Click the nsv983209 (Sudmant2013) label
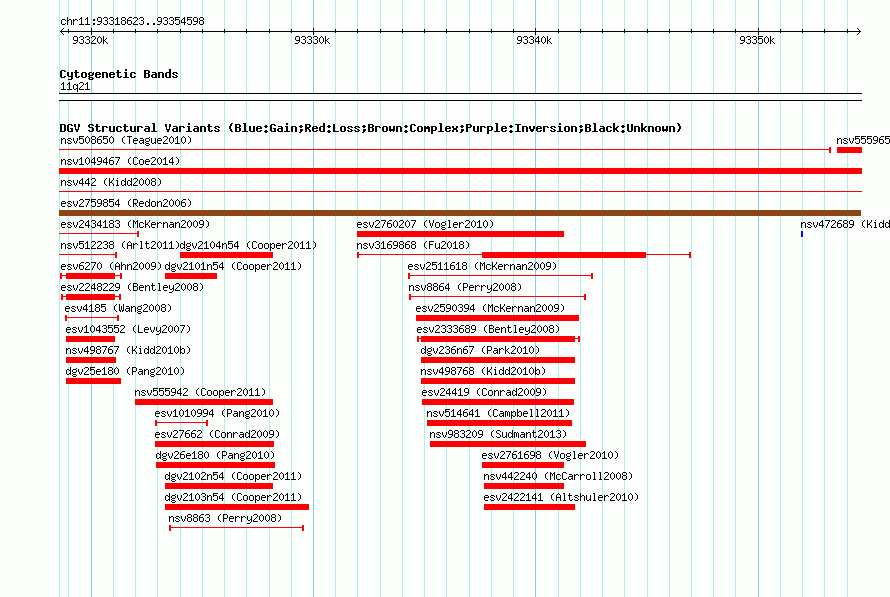The width and height of the screenshot is (890, 597). tap(498, 434)
